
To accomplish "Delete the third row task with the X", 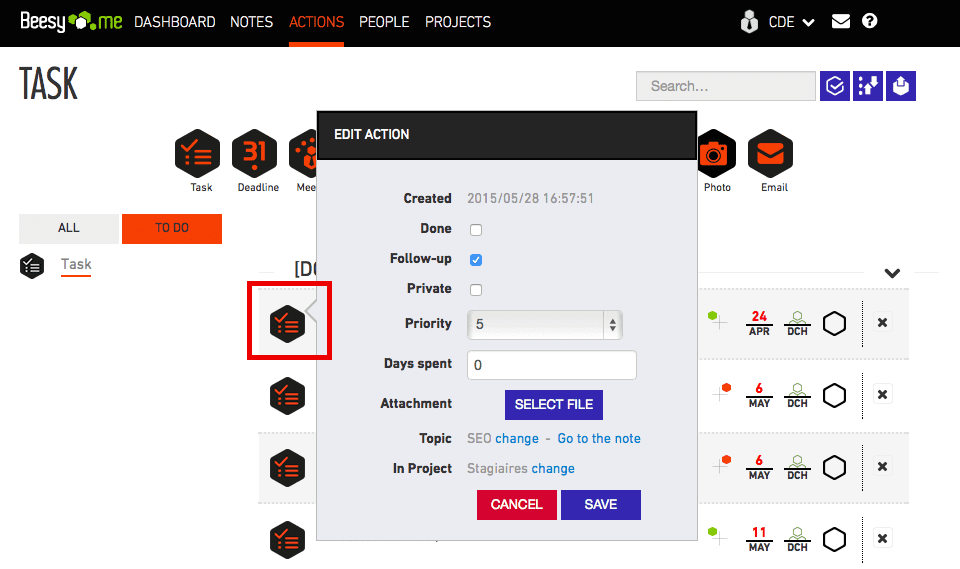I will pyautogui.click(x=882, y=467).
